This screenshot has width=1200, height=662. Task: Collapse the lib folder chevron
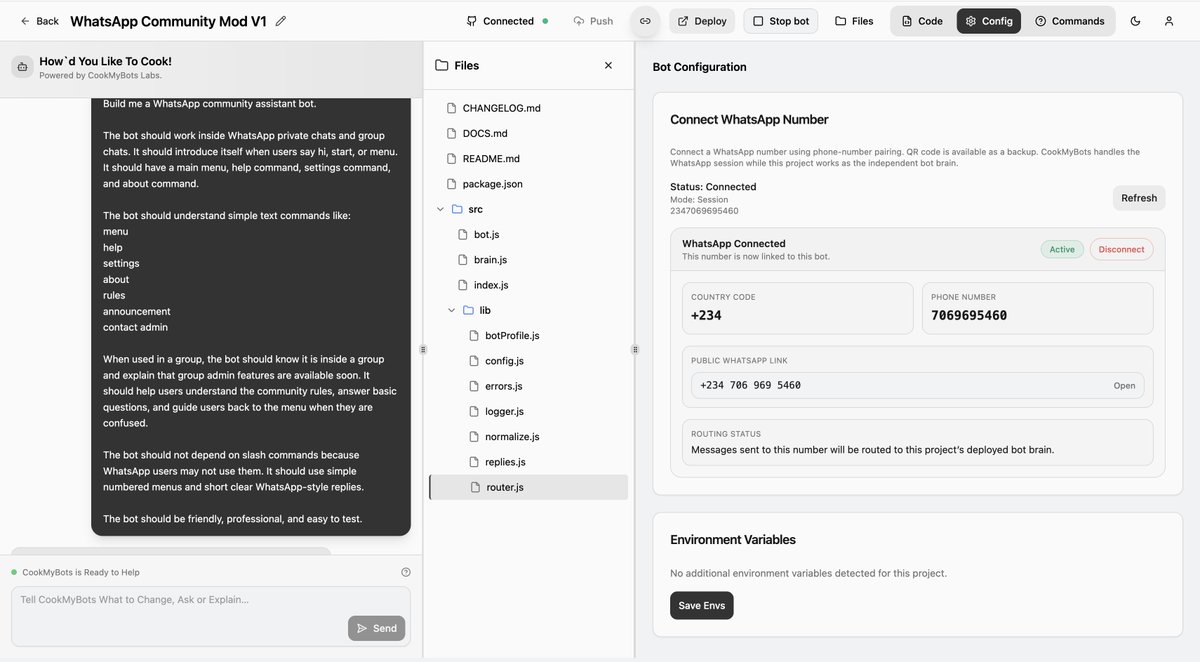(x=451, y=310)
